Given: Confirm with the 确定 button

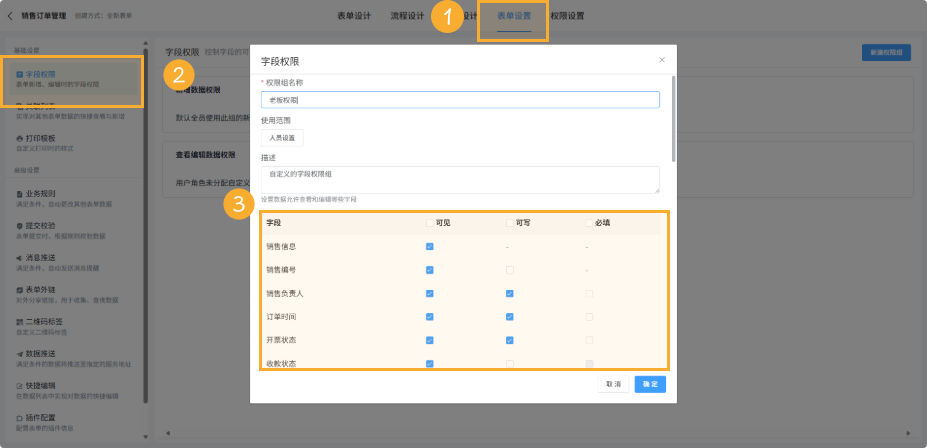Looking at the screenshot, I should coord(650,384).
